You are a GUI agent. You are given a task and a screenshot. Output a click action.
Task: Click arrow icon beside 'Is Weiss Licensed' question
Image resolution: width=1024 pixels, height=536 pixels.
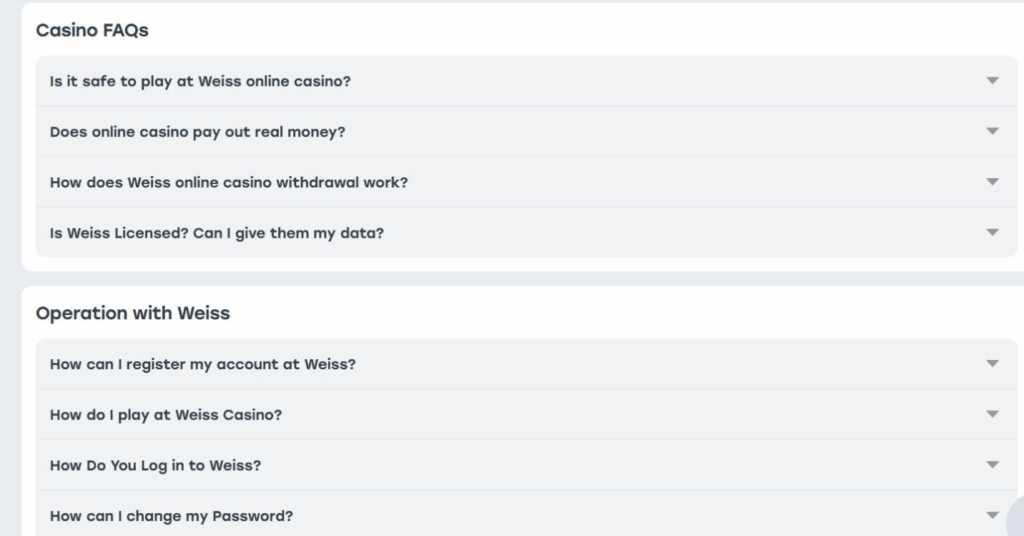click(x=992, y=233)
